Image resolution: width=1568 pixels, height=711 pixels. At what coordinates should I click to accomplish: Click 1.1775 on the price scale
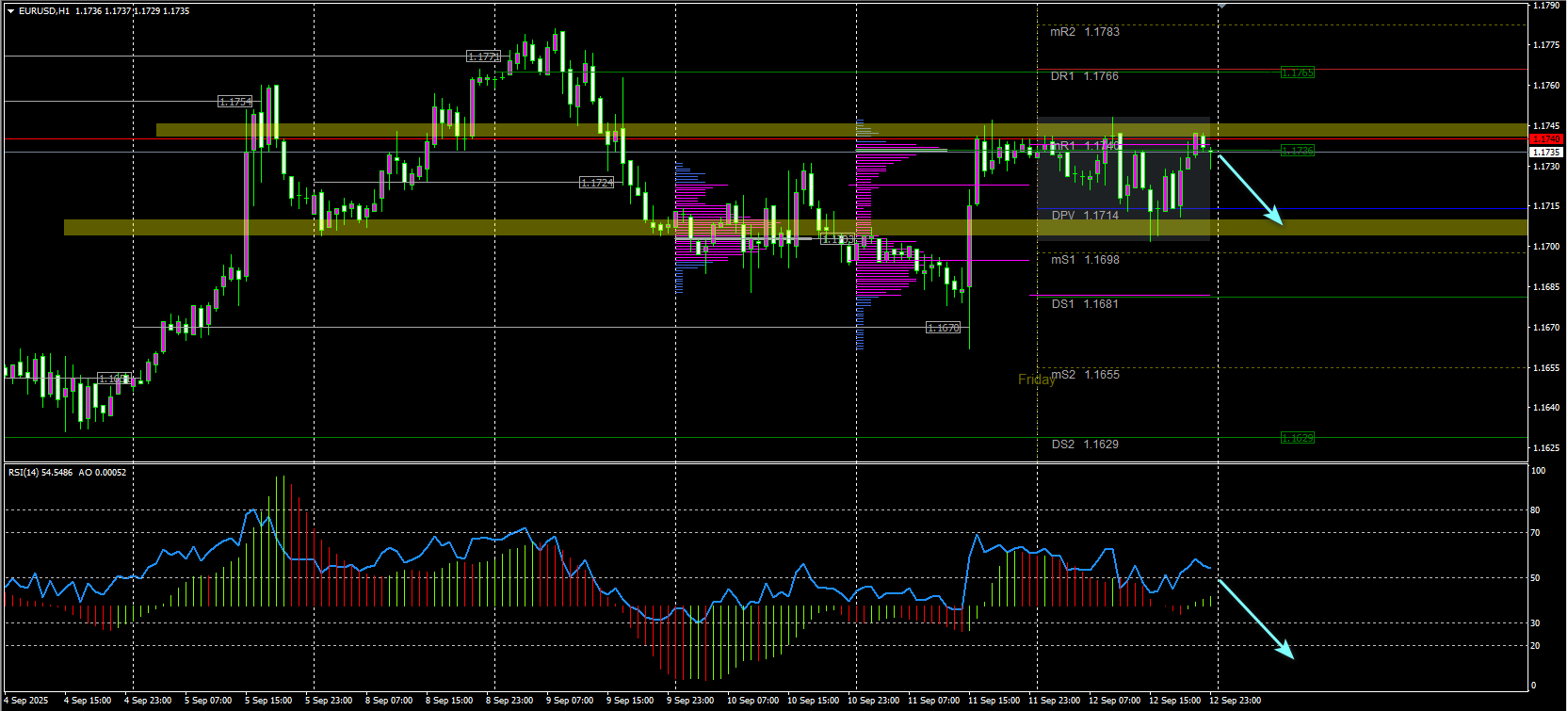[x=1545, y=45]
